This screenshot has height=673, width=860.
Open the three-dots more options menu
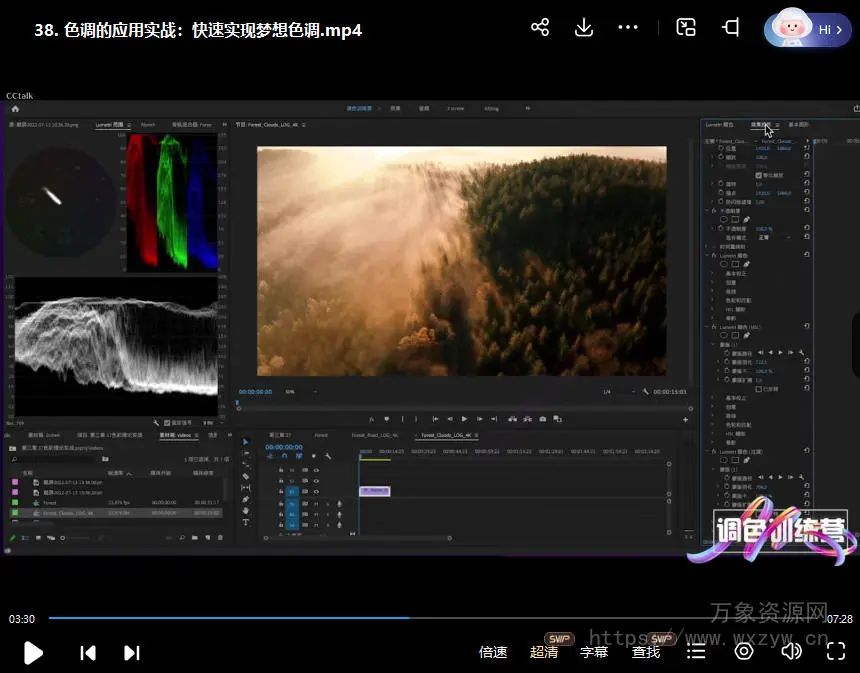point(628,28)
